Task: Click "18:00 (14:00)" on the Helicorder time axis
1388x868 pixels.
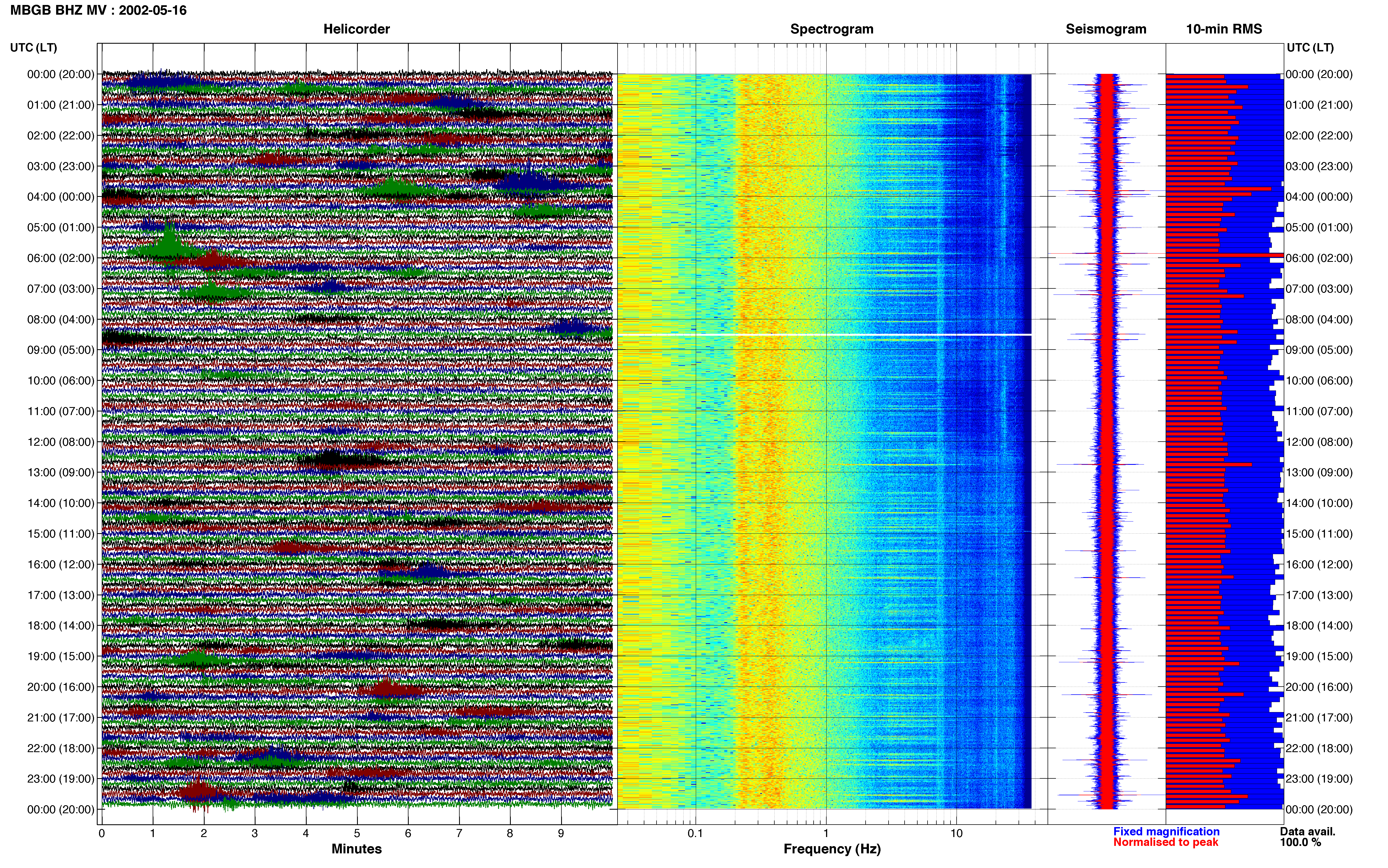Action: click(61, 626)
